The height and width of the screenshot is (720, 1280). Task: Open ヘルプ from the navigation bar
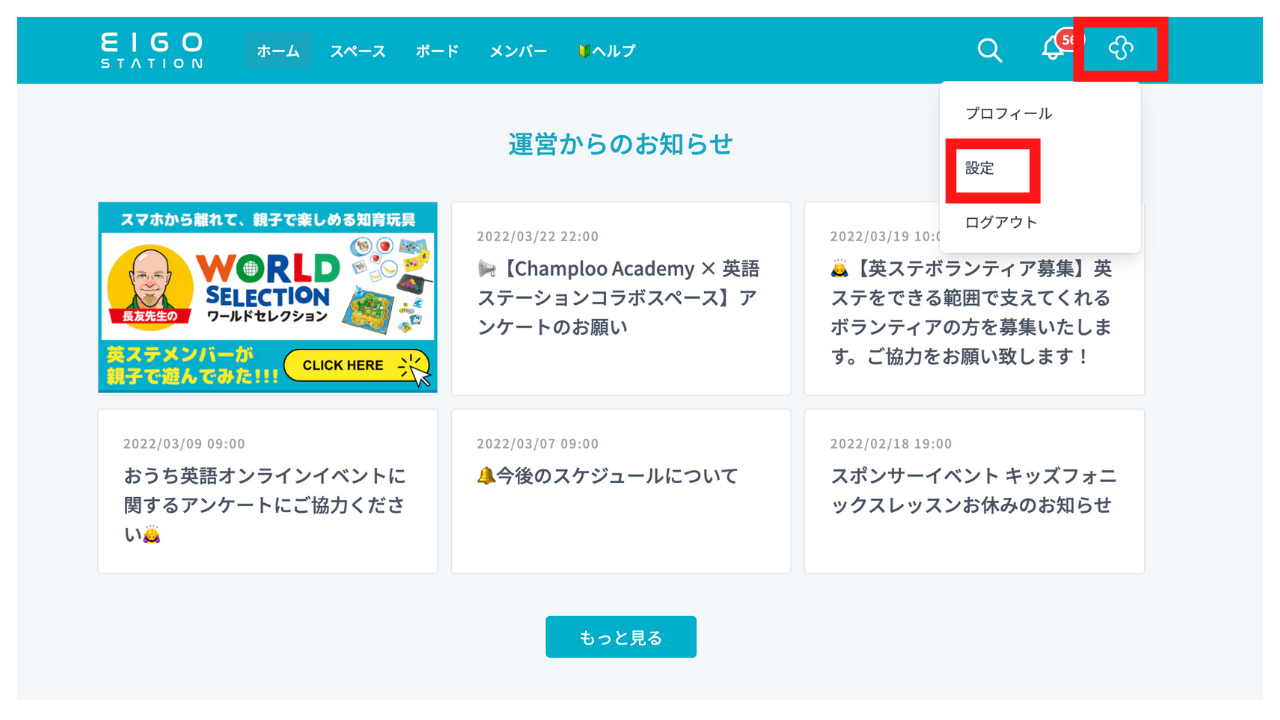click(x=603, y=50)
